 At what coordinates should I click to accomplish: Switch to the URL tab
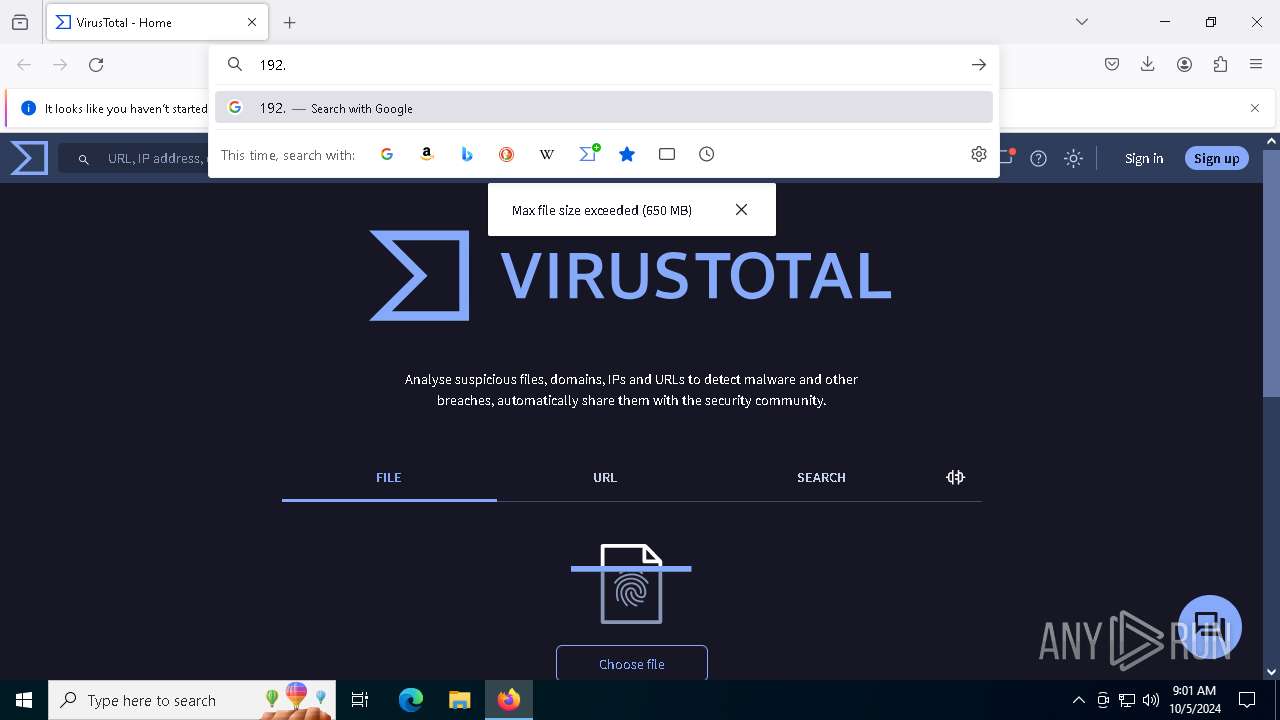point(605,478)
